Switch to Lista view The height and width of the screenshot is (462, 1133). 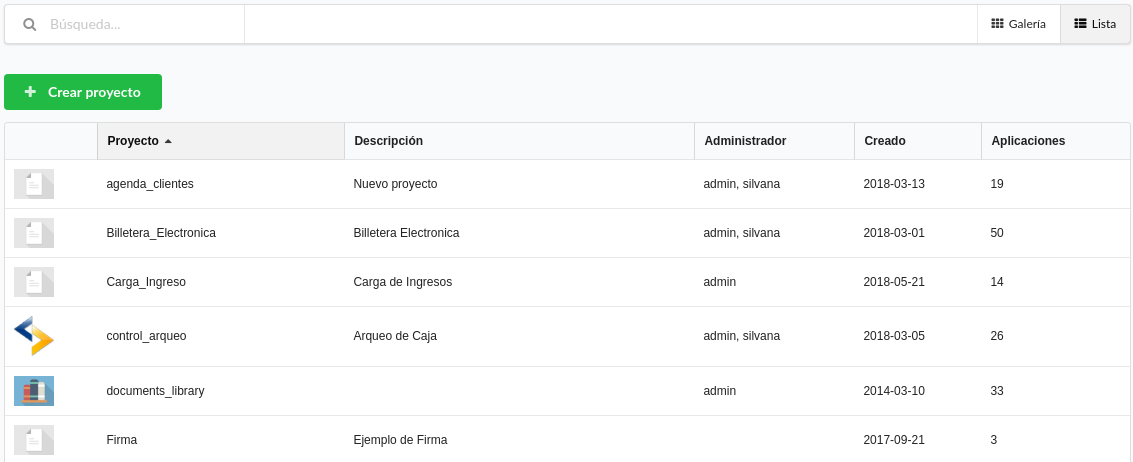click(1095, 24)
